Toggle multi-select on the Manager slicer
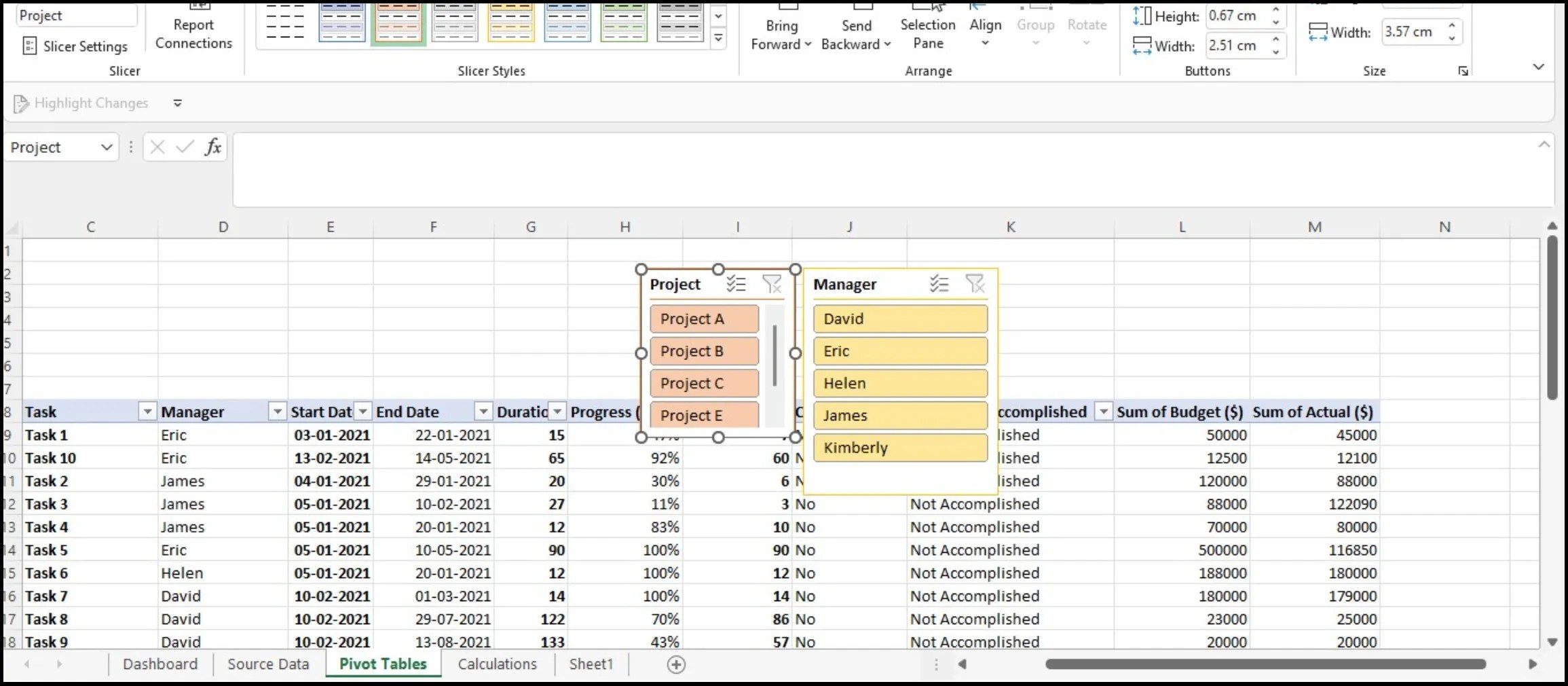This screenshot has width=1568, height=686. click(x=939, y=284)
